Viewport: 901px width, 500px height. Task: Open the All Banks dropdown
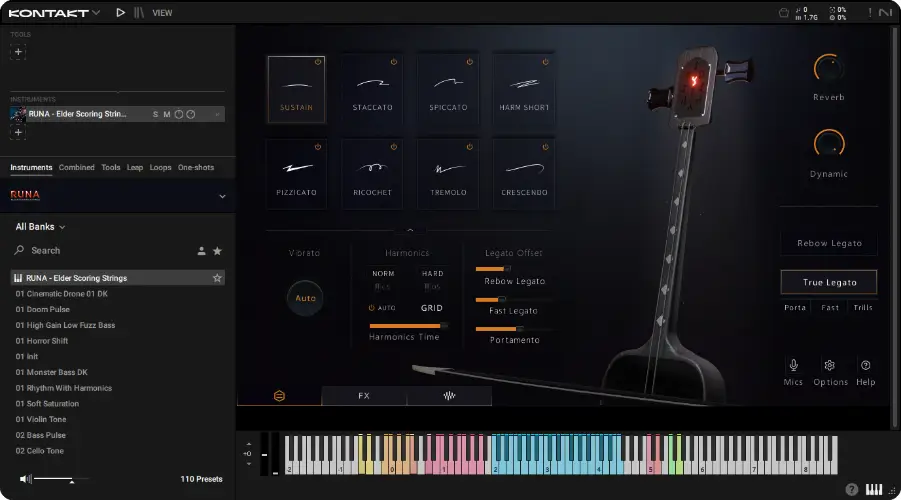coord(40,227)
